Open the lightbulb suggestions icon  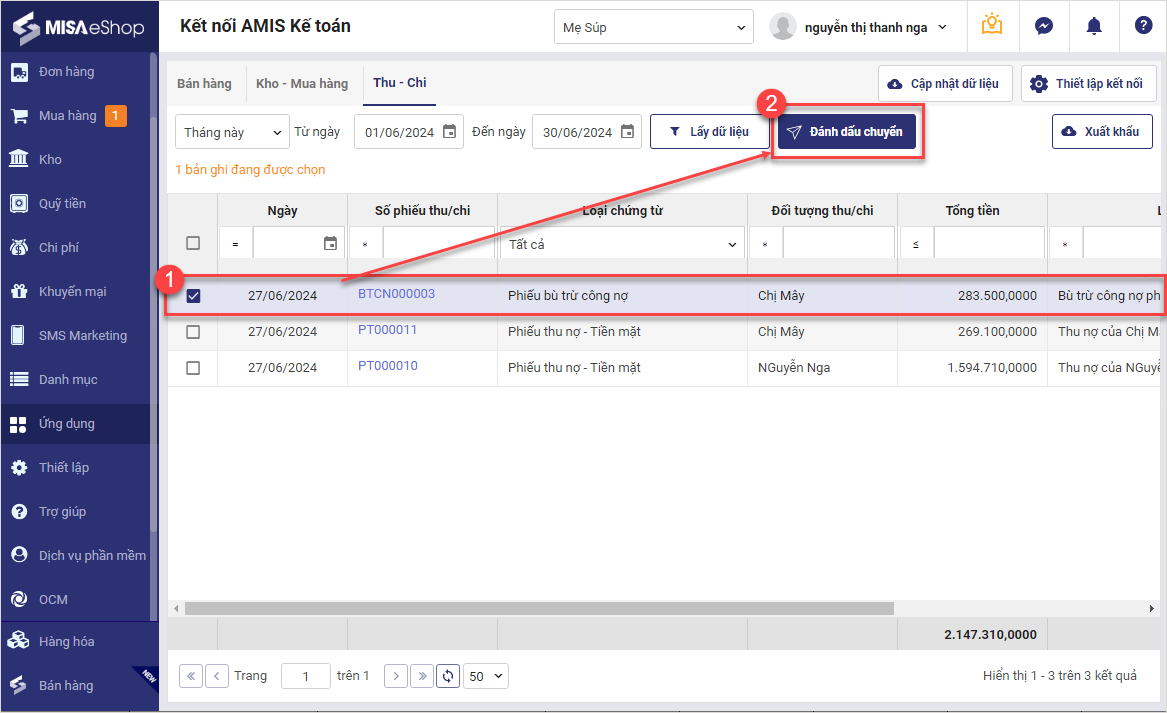click(991, 25)
